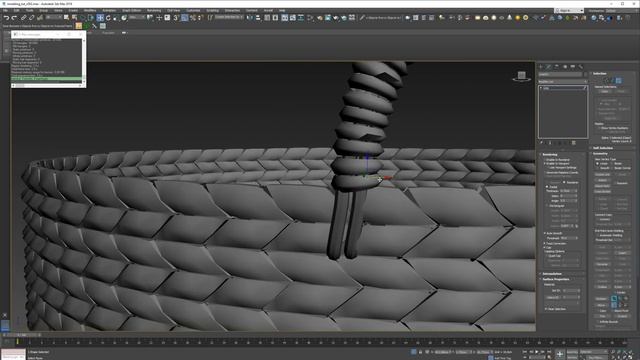Toggle the Percent Snap button
The width and height of the screenshot is (640, 360).
click(x=193, y=18)
